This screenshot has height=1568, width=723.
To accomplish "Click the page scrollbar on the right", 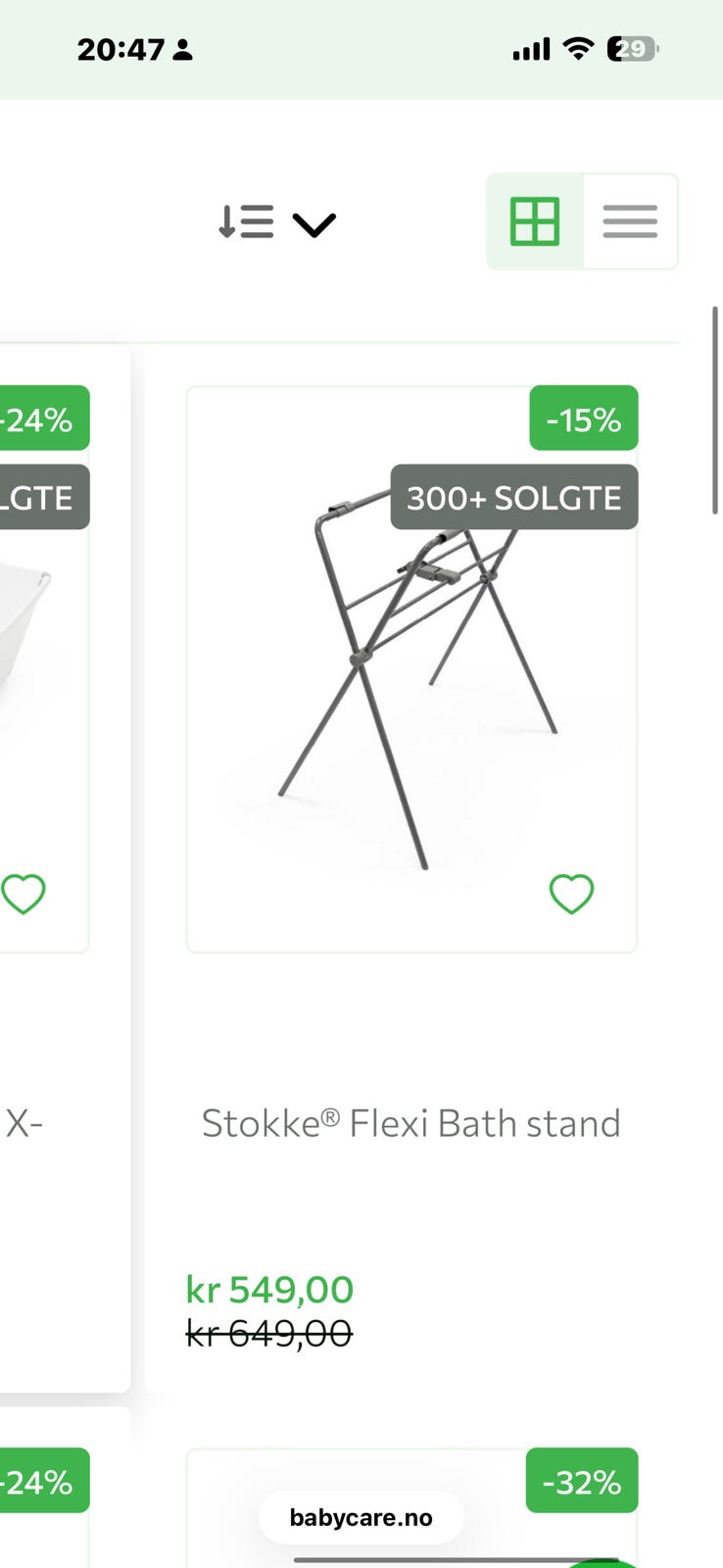I will pyautogui.click(x=715, y=410).
